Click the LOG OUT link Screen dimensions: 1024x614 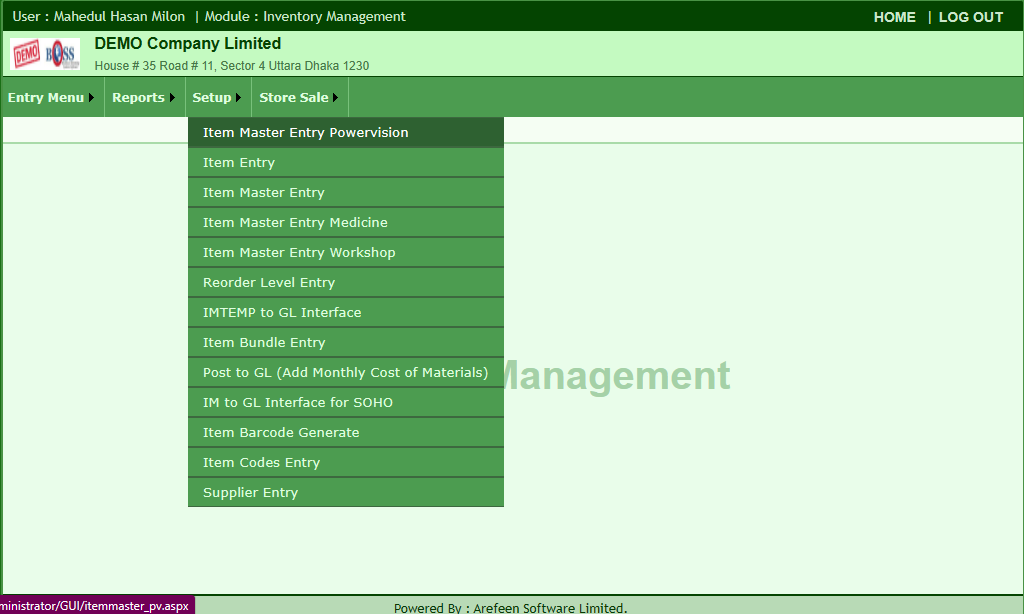[970, 18]
